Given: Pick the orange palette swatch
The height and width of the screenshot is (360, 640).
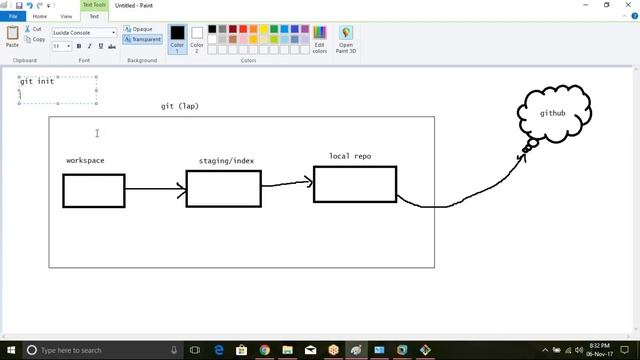Looking at the screenshot, I should point(253,29).
